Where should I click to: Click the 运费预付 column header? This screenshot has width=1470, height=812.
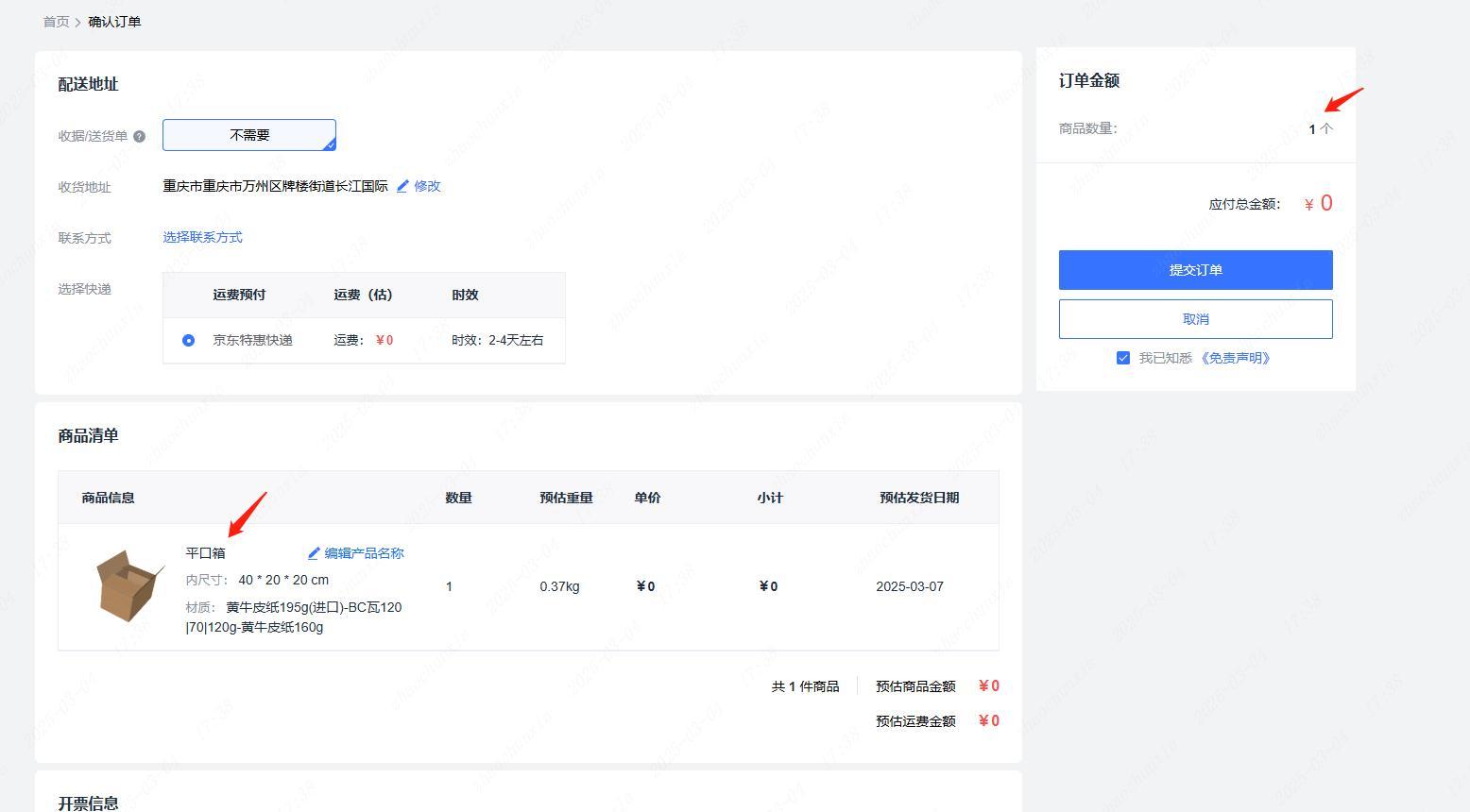[x=239, y=295]
